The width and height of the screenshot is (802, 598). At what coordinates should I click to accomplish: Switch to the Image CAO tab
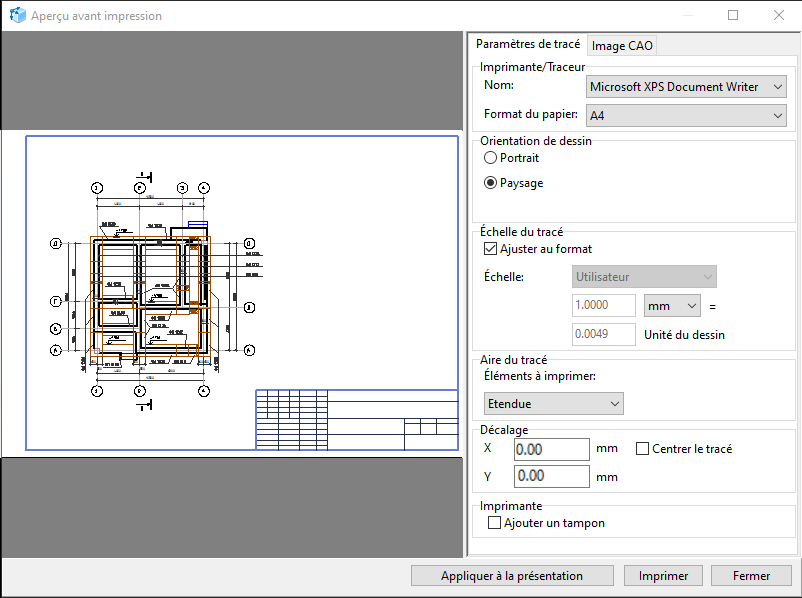click(622, 45)
